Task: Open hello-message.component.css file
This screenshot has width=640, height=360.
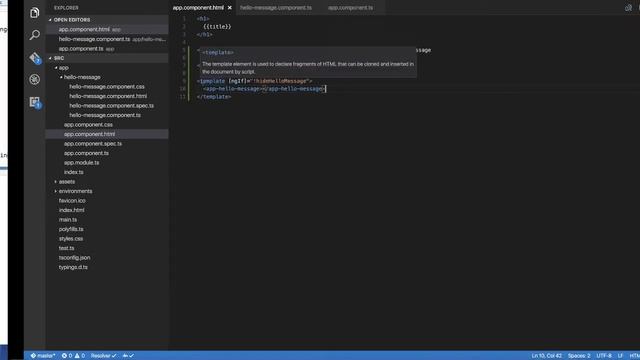Action: click(107, 87)
